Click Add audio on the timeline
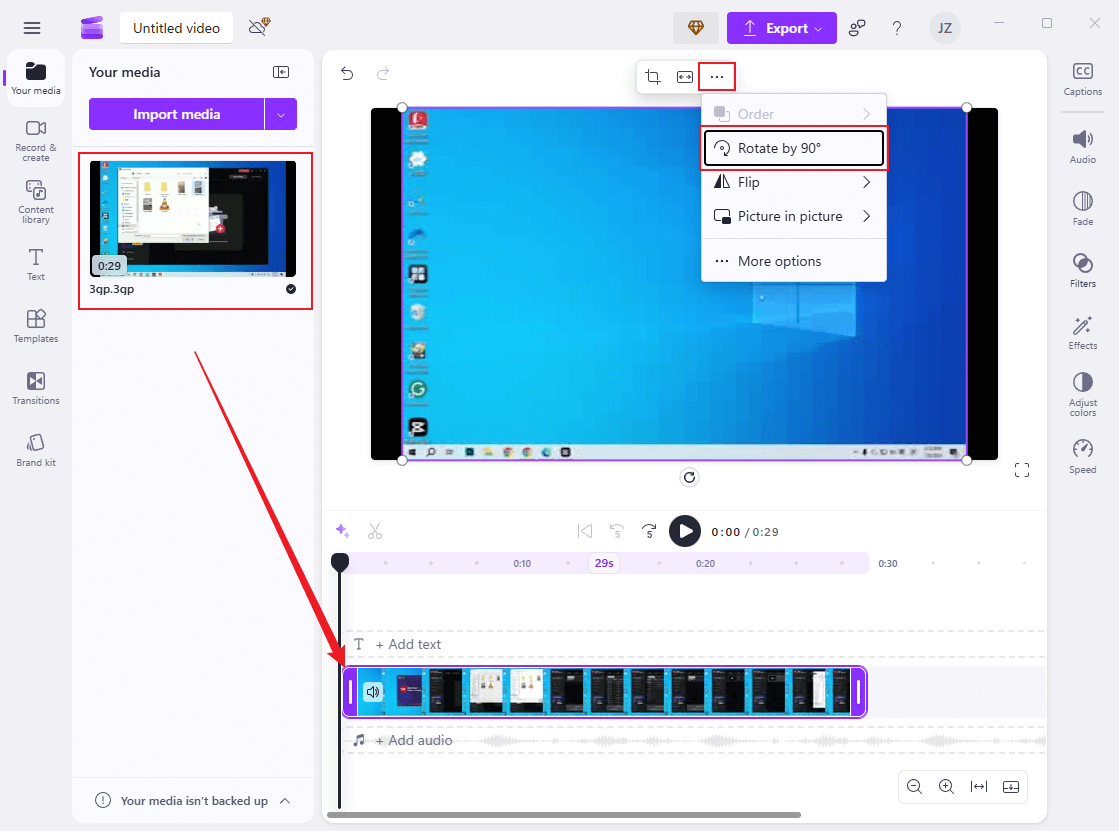Viewport: 1119px width, 831px height. [x=414, y=740]
